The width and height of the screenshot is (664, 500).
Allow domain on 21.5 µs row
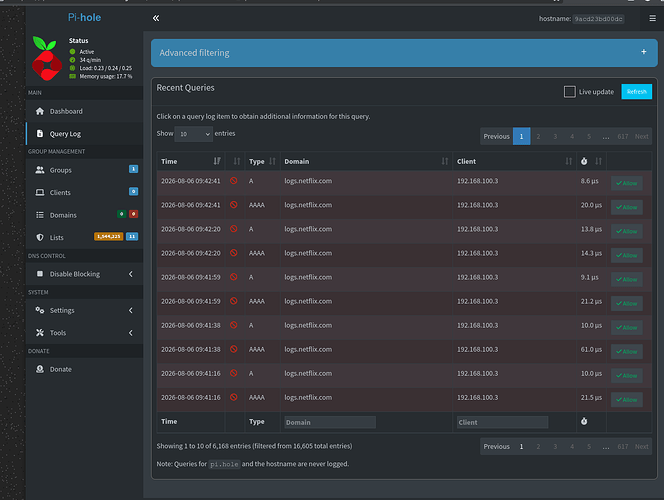tap(626, 400)
